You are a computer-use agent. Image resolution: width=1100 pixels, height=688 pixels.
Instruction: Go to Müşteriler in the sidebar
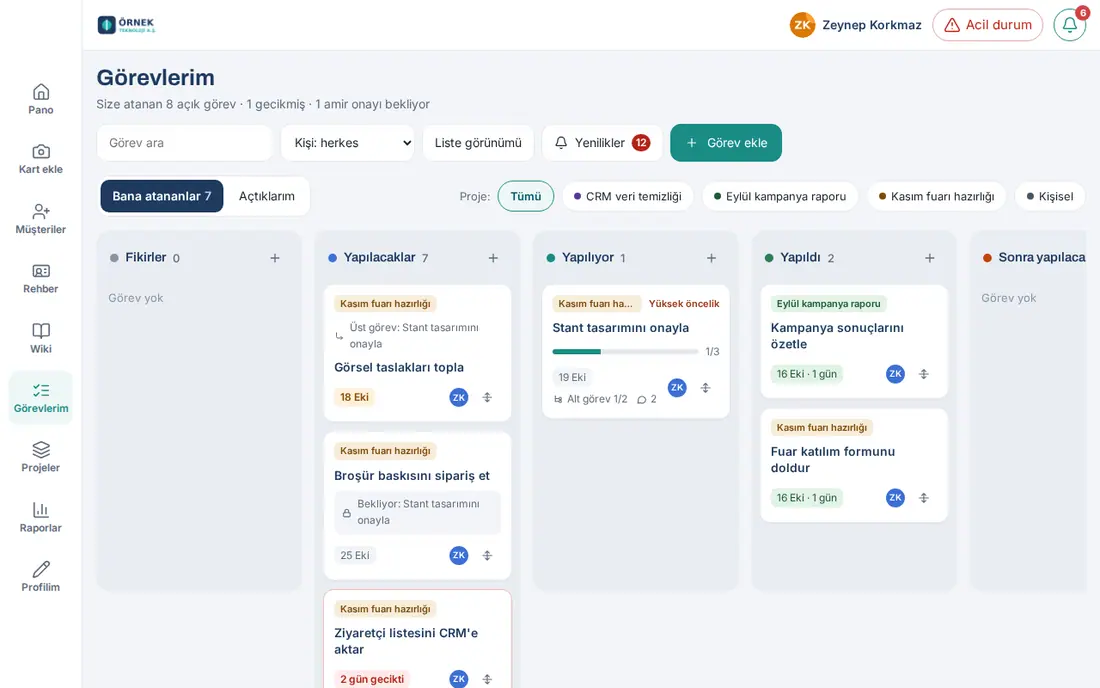41,219
